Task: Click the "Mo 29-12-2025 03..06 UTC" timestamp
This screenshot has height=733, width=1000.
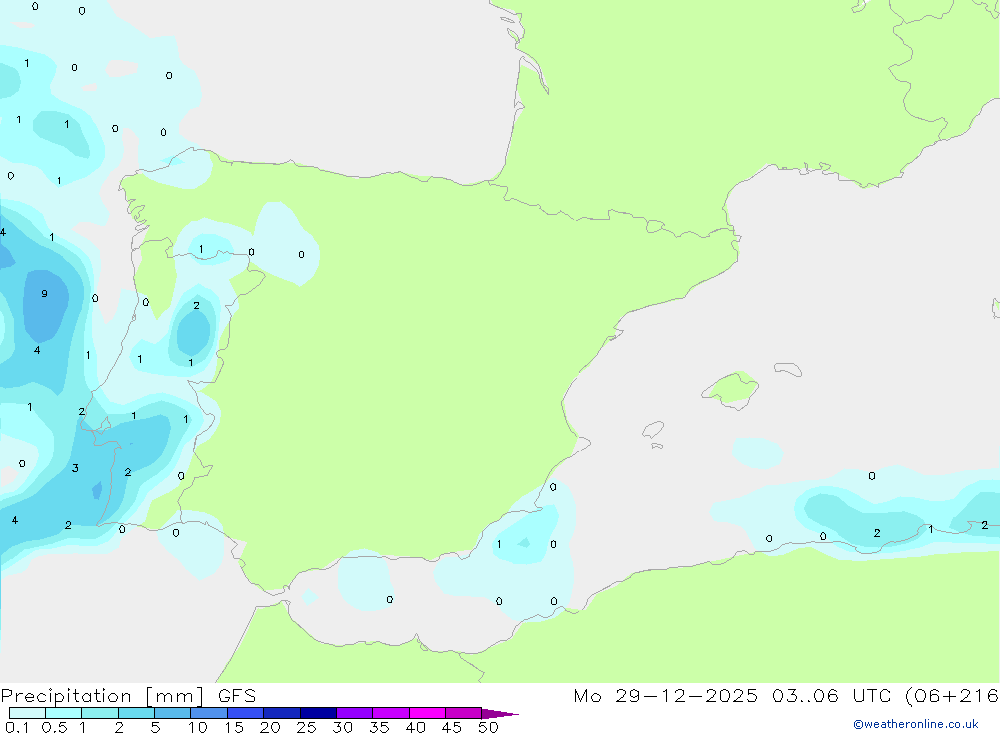Action: [732, 695]
